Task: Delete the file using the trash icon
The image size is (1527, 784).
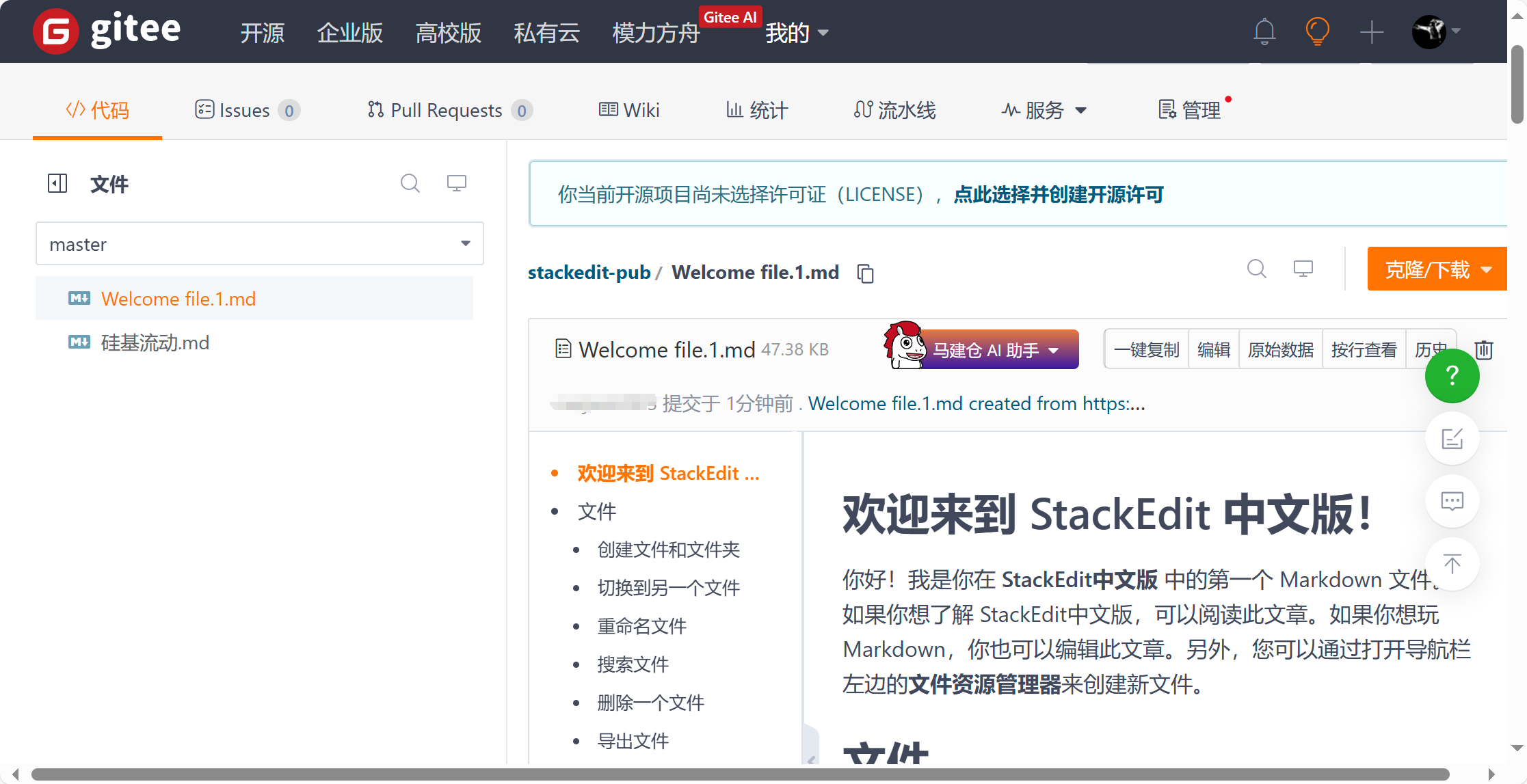Action: pos(1483,349)
